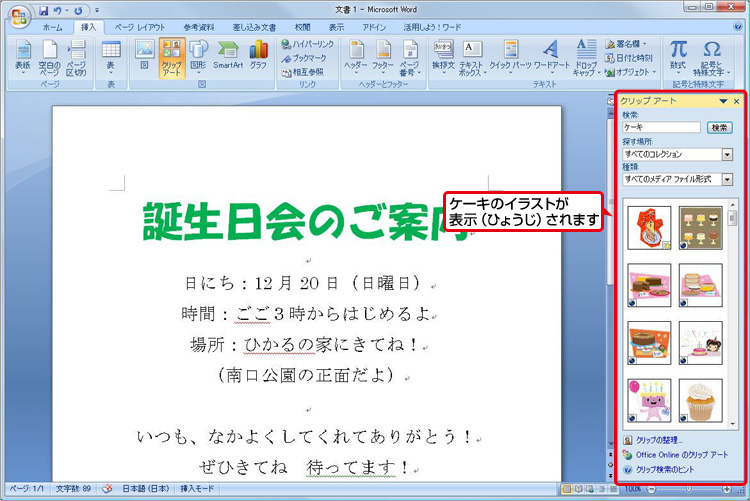750x501 pixels.
Task: Open the Review (校閲) tab
Action: (302, 27)
